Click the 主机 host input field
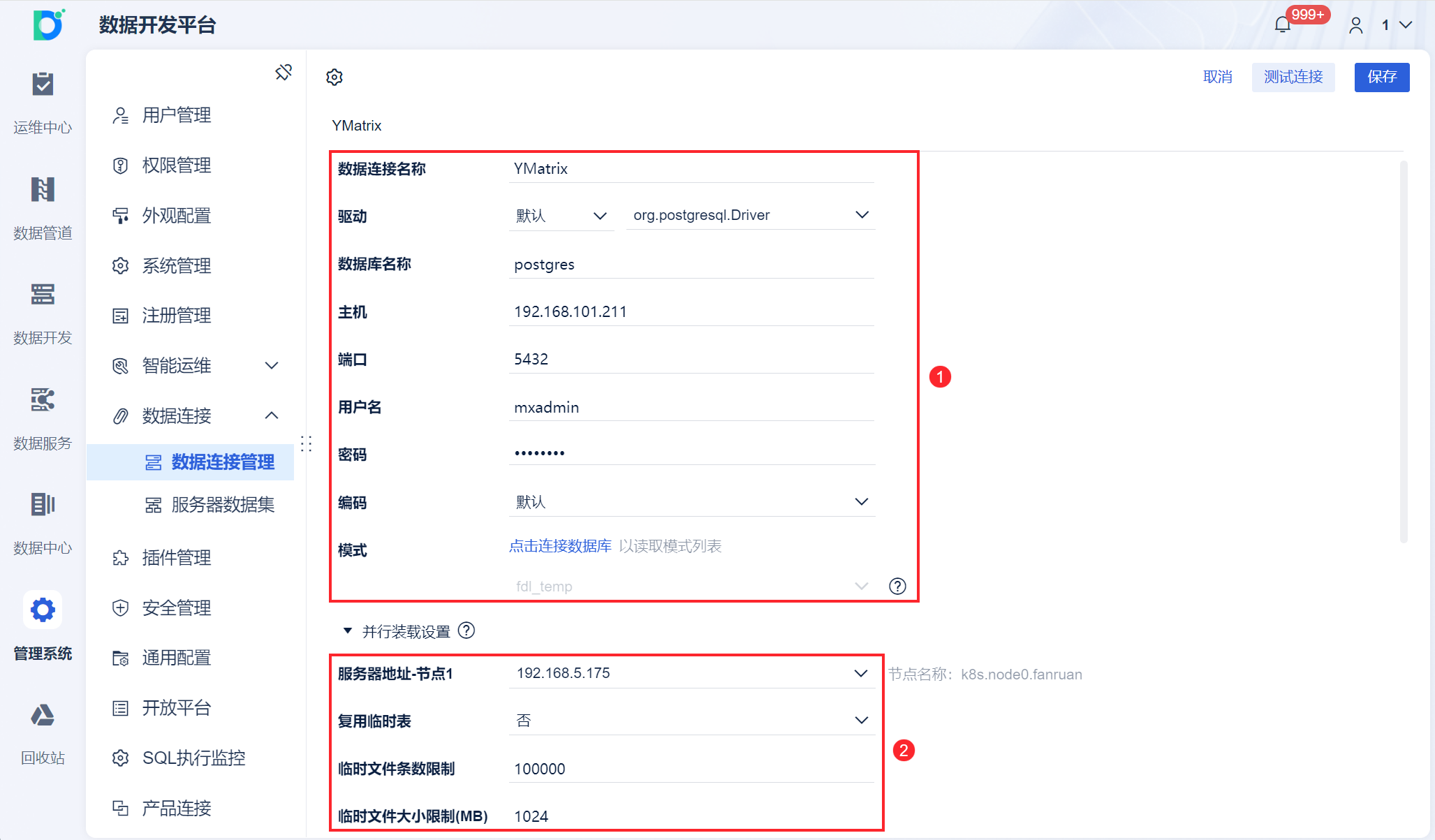The height and width of the screenshot is (840, 1435). click(691, 312)
